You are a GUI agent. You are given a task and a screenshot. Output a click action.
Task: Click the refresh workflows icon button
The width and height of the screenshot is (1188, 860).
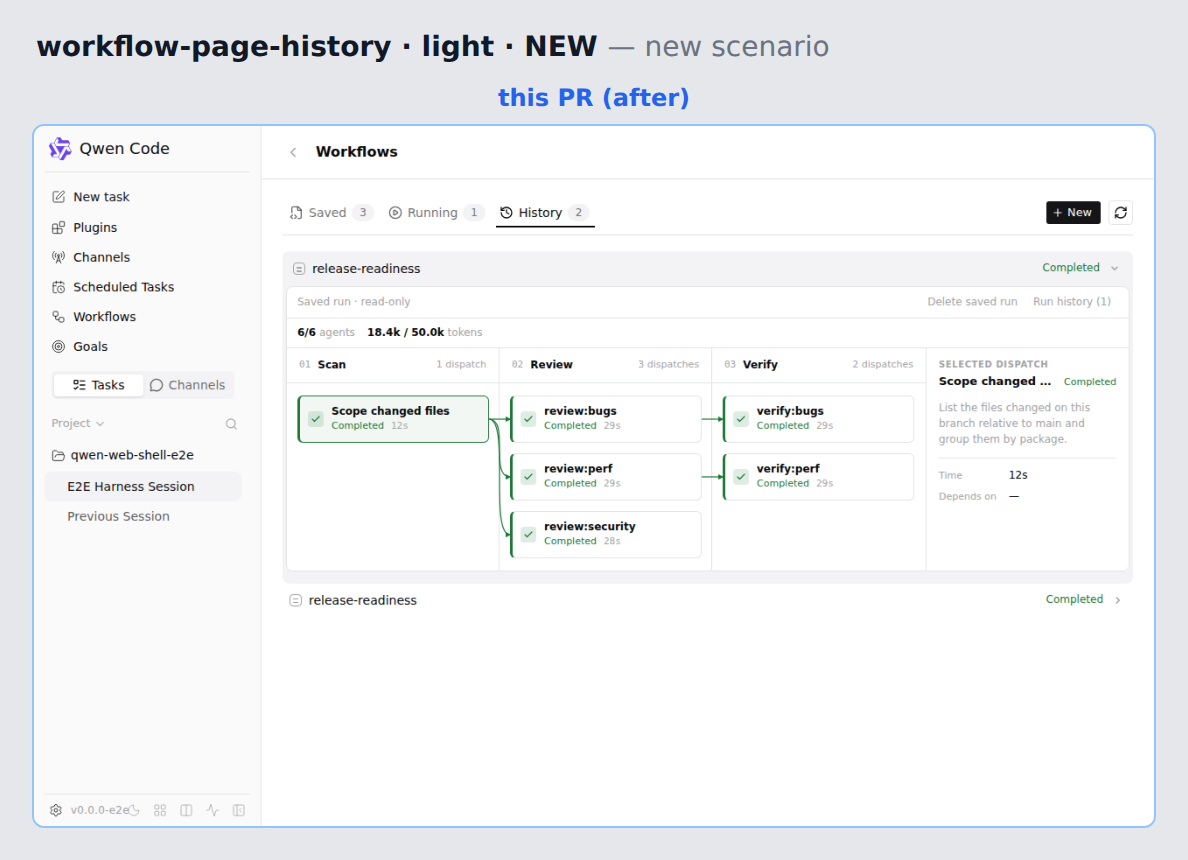(x=1121, y=213)
